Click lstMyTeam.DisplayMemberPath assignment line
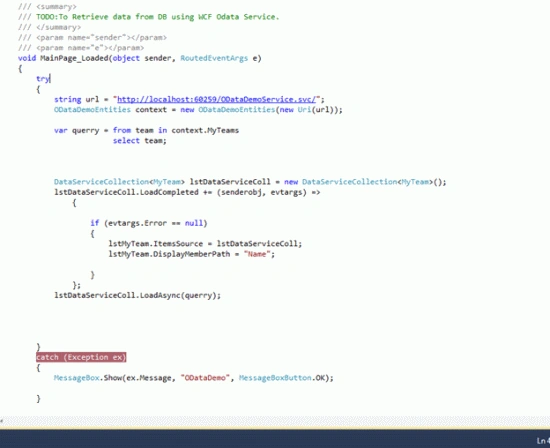The image size is (550, 448). [192, 254]
